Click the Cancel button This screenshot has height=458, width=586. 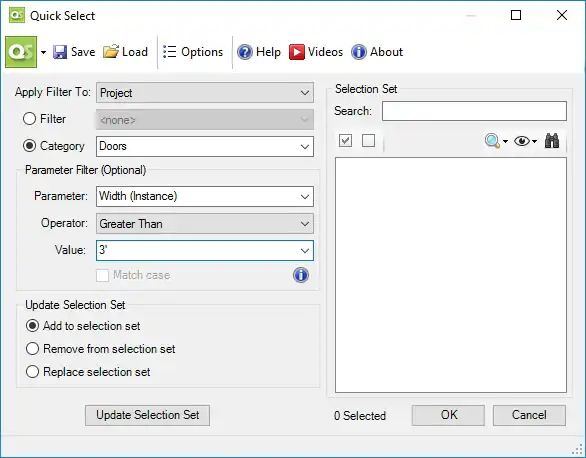[529, 415]
